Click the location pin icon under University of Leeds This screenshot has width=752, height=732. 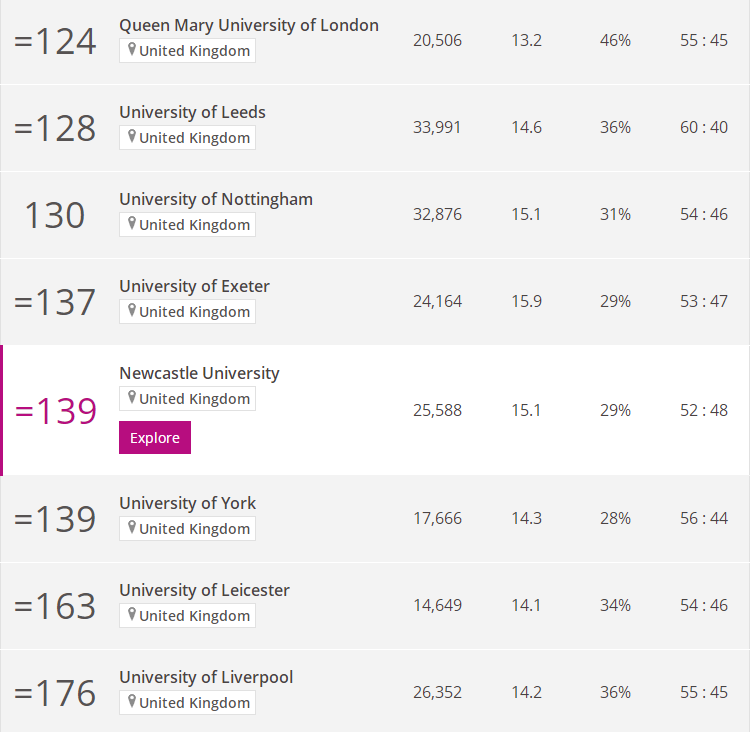tap(131, 137)
